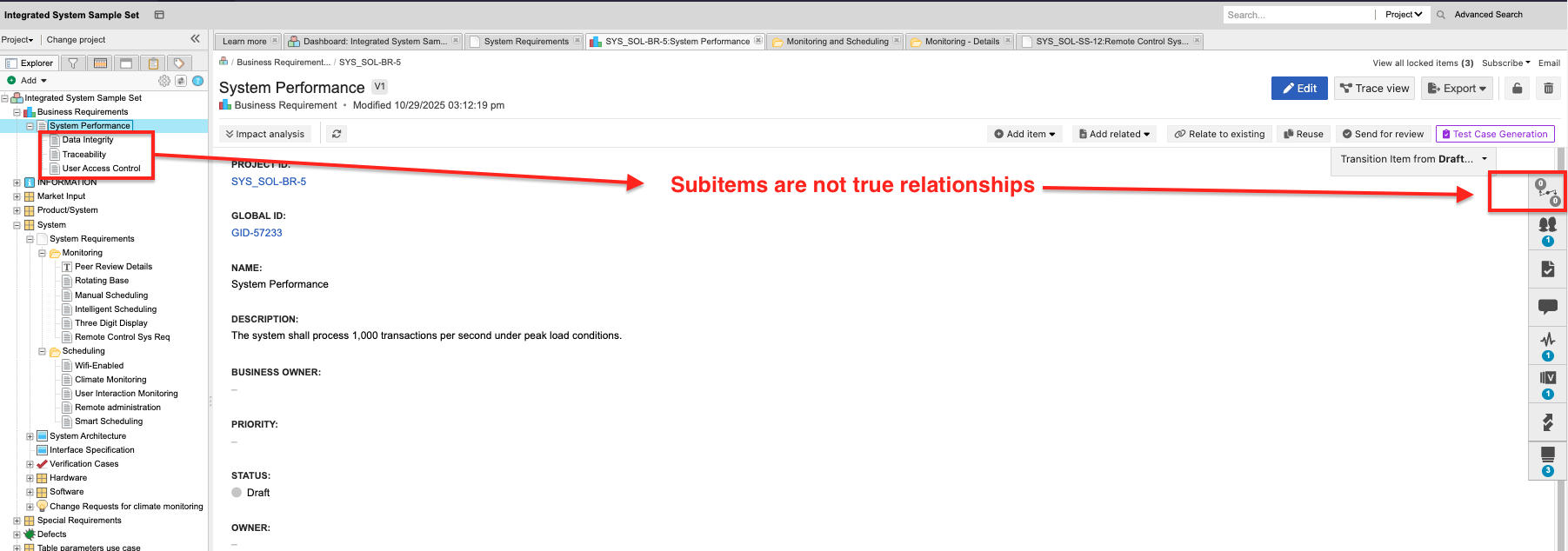Screen dimensions: 1568x551
Task: Select the Explorer tab
Action: pyautogui.click(x=30, y=63)
